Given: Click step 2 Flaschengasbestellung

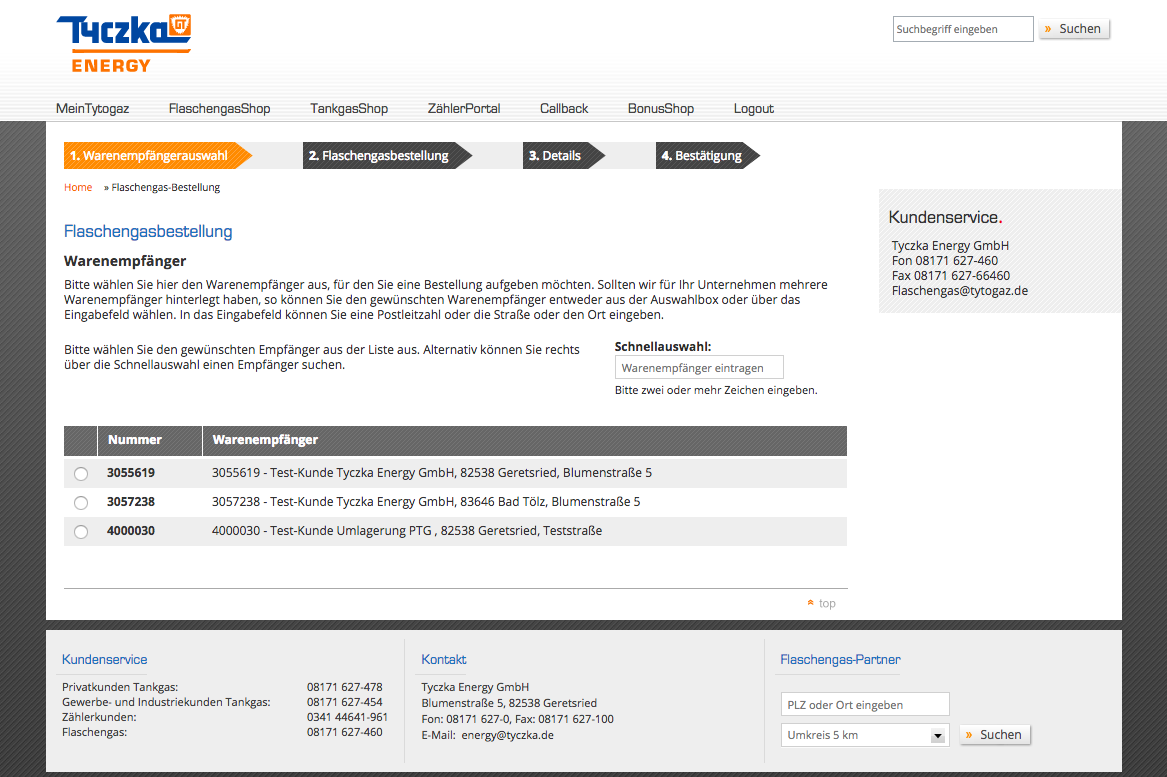Looking at the screenshot, I should (387, 156).
